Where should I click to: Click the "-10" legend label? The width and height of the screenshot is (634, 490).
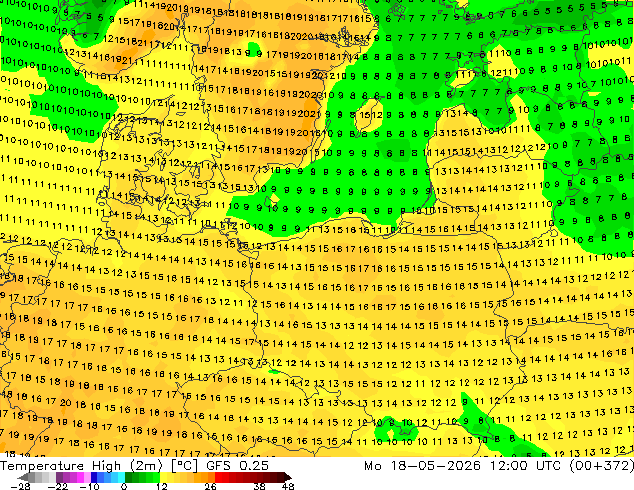click(x=89, y=486)
